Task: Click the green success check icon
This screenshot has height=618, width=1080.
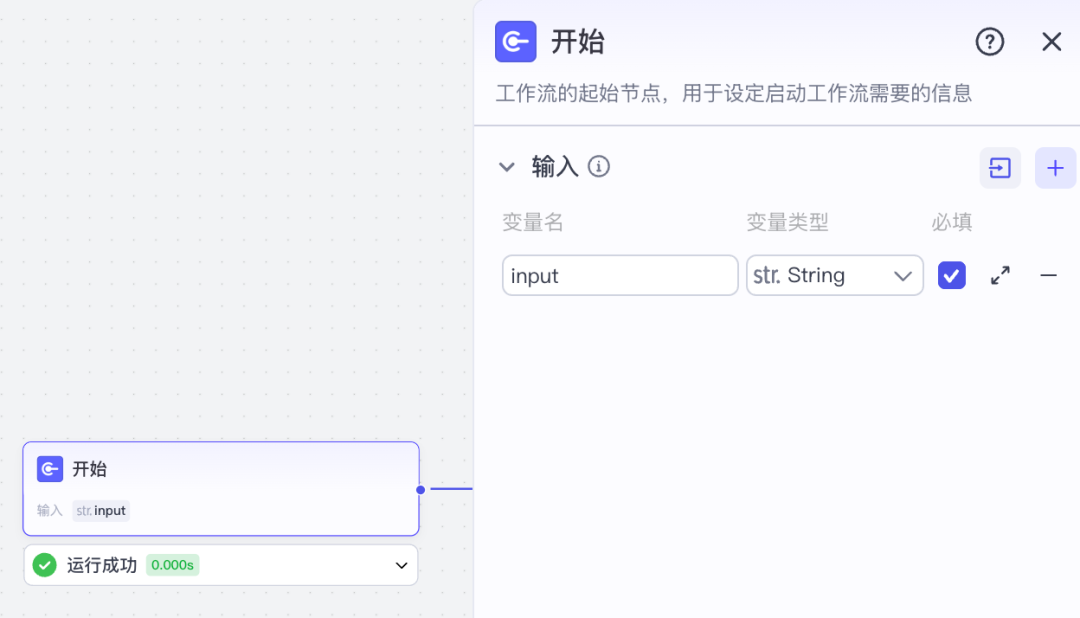Action: [44, 565]
